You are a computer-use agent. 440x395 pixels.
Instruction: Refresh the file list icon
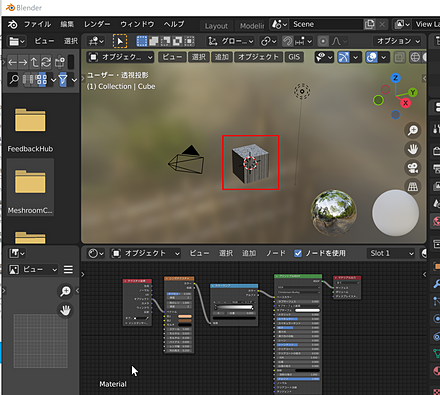point(46,62)
